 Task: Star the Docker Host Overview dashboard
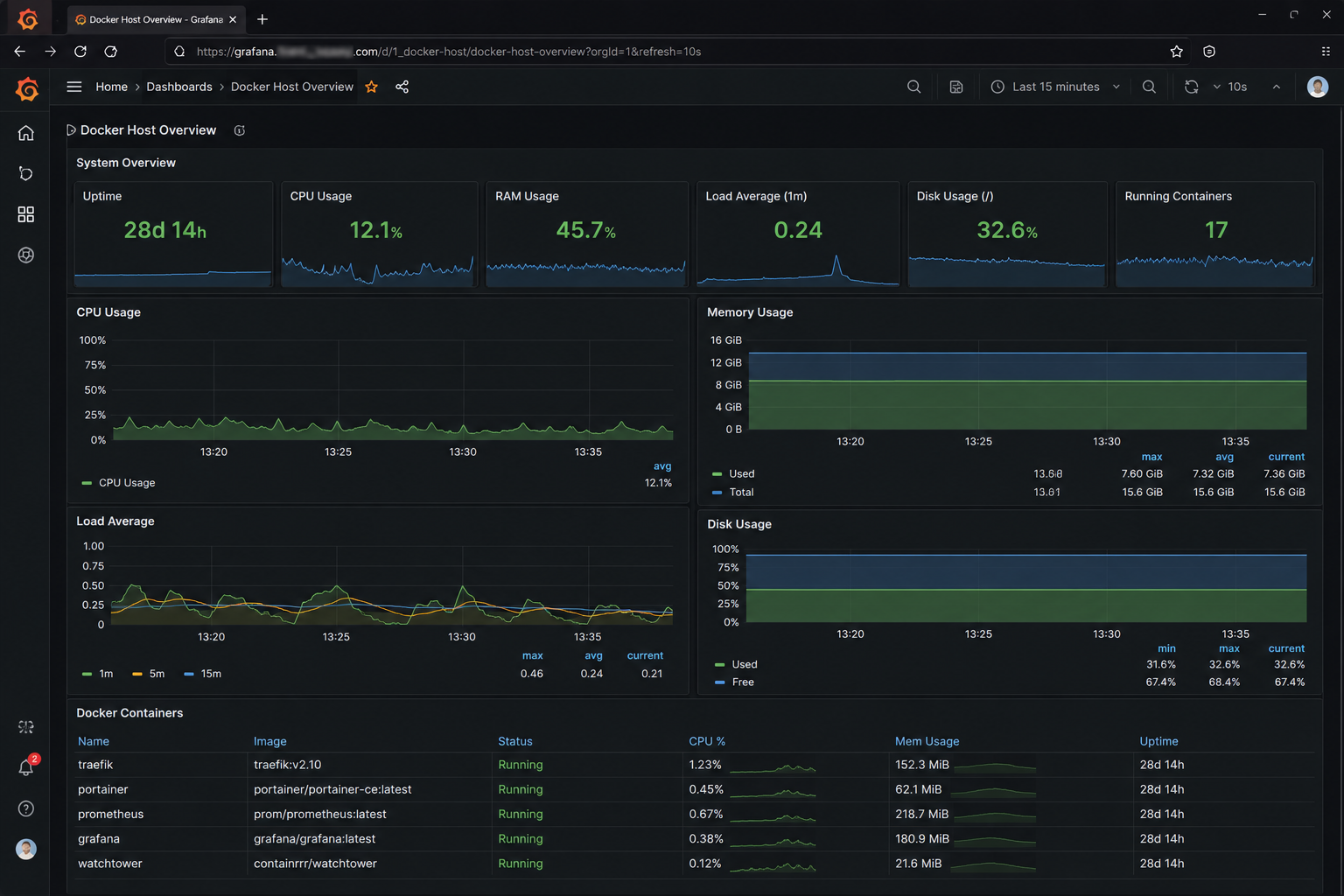(372, 87)
